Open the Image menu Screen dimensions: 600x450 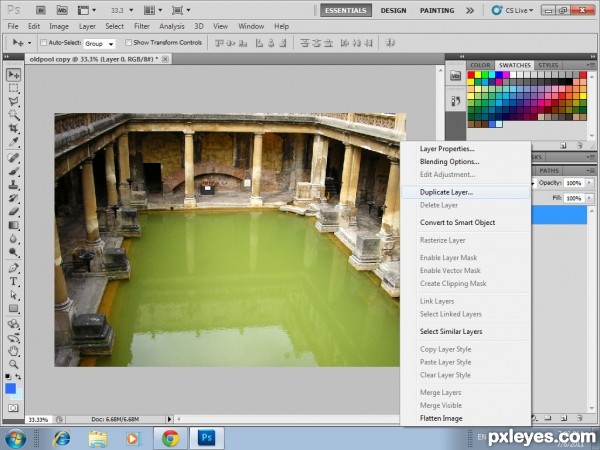[x=59, y=26]
